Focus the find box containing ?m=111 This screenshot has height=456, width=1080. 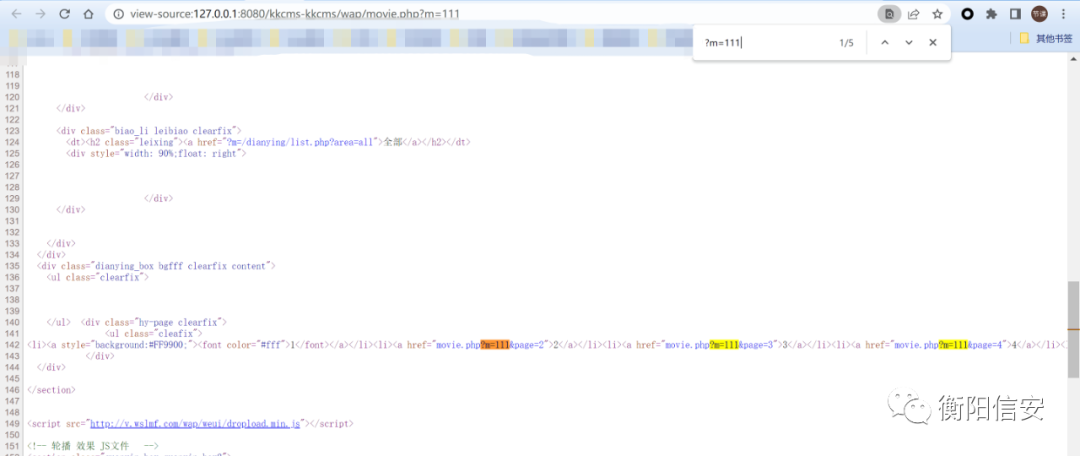[765, 43]
